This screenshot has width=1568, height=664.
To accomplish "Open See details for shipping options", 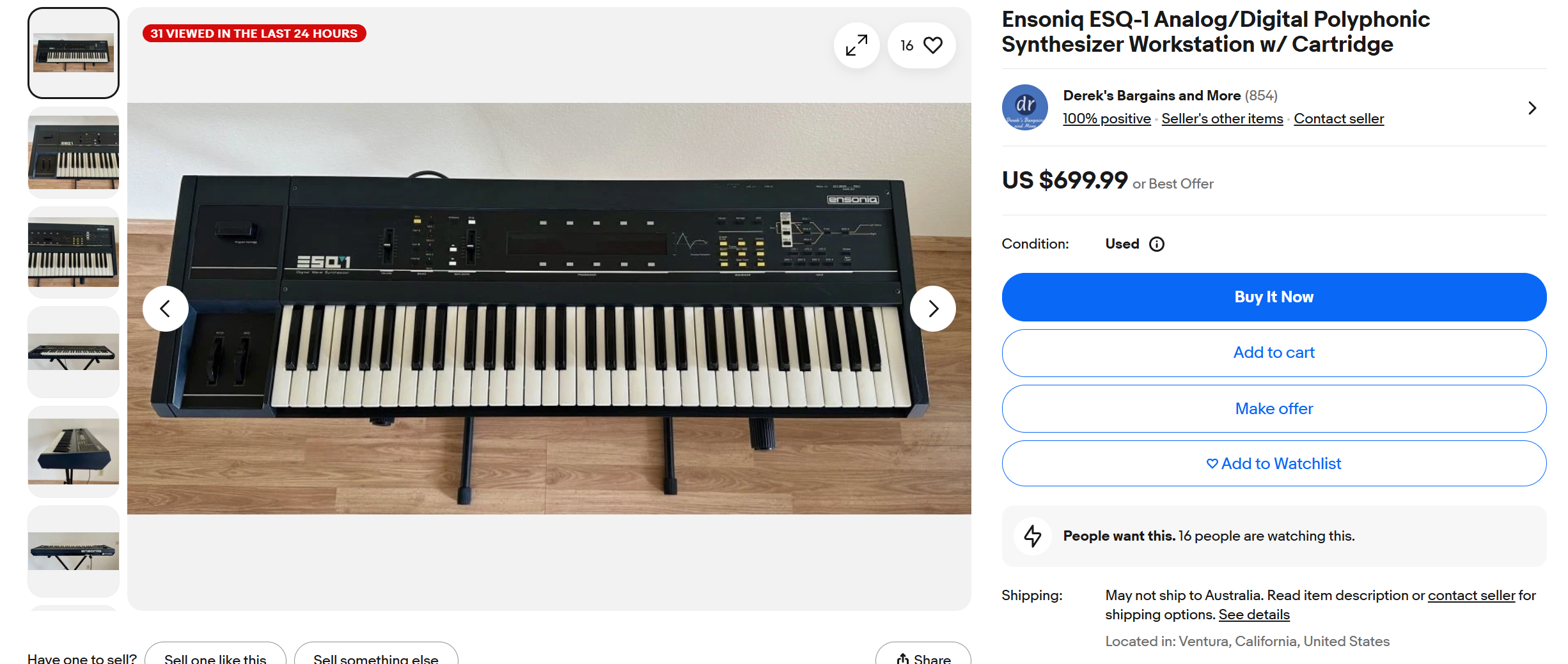I will 1253,615.
